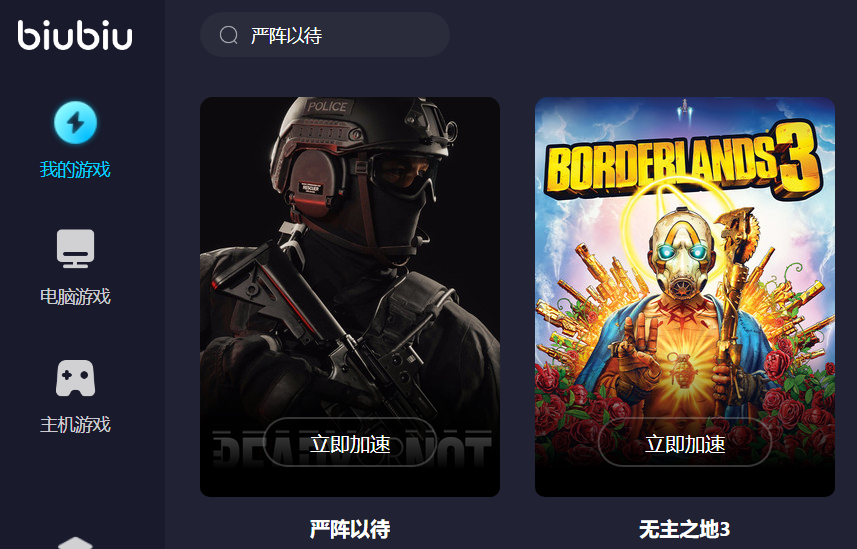Click the masked Psycho character on Borderlands cover

click(x=682, y=306)
